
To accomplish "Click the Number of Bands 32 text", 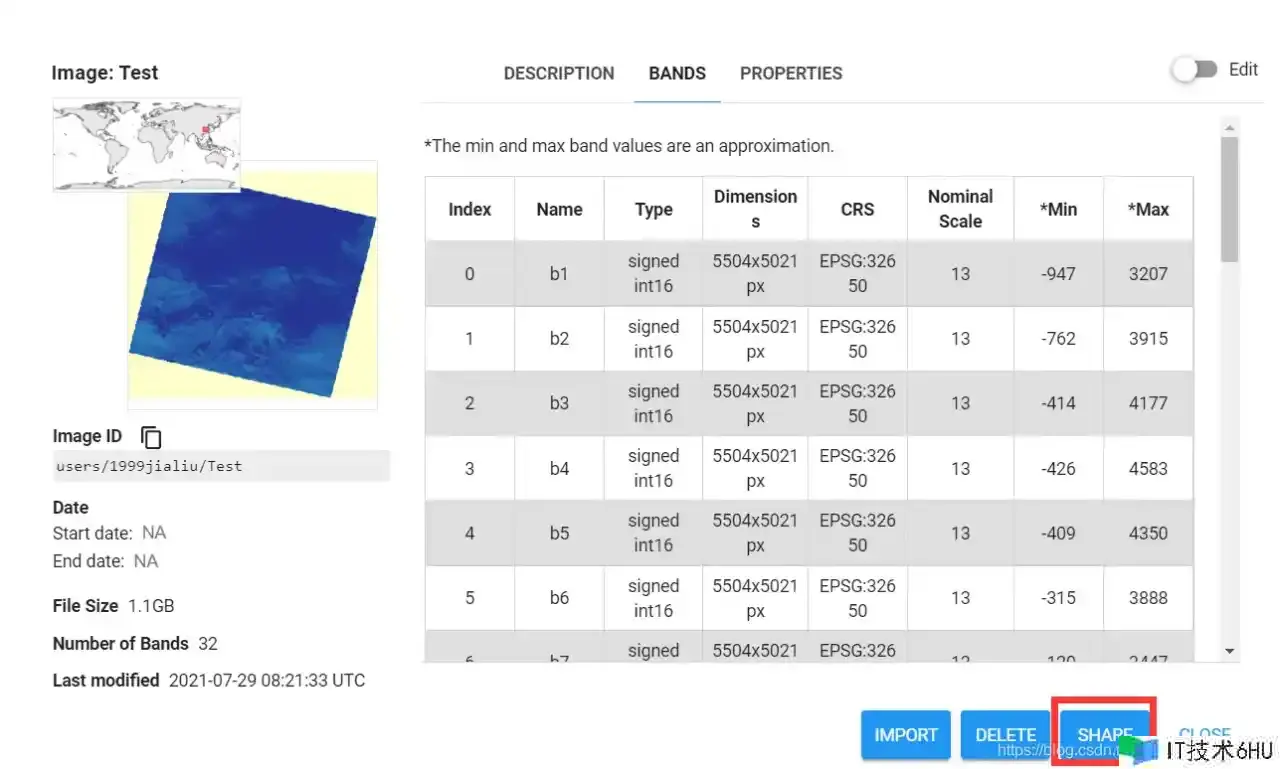I will (135, 644).
